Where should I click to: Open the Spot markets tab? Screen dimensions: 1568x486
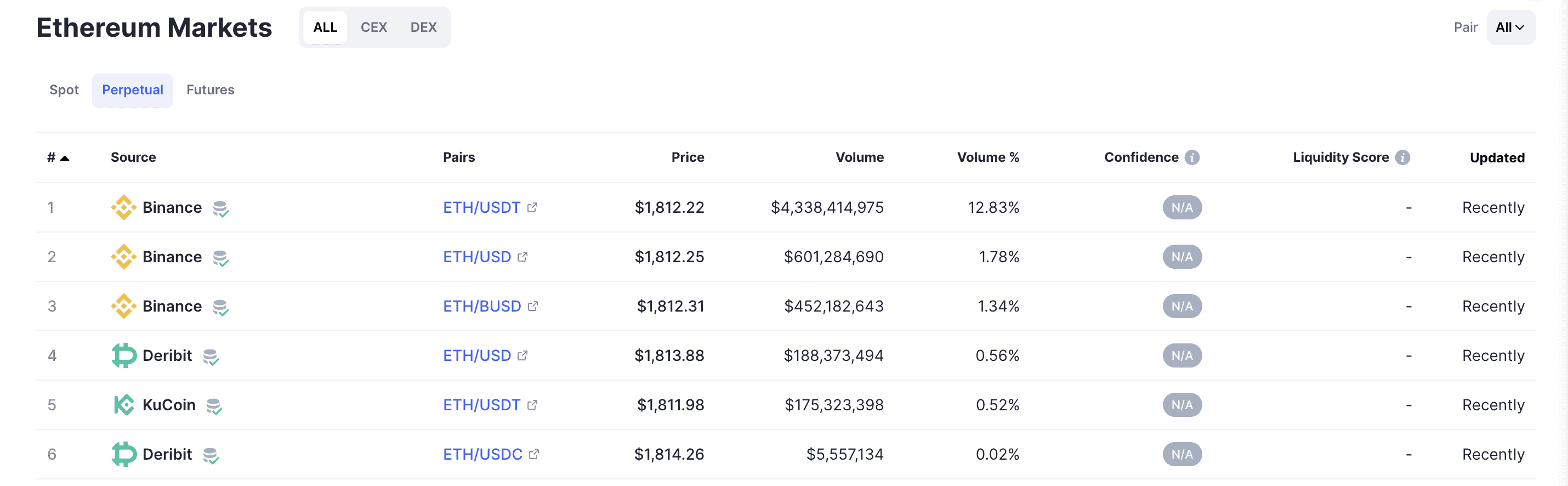pyautogui.click(x=64, y=90)
